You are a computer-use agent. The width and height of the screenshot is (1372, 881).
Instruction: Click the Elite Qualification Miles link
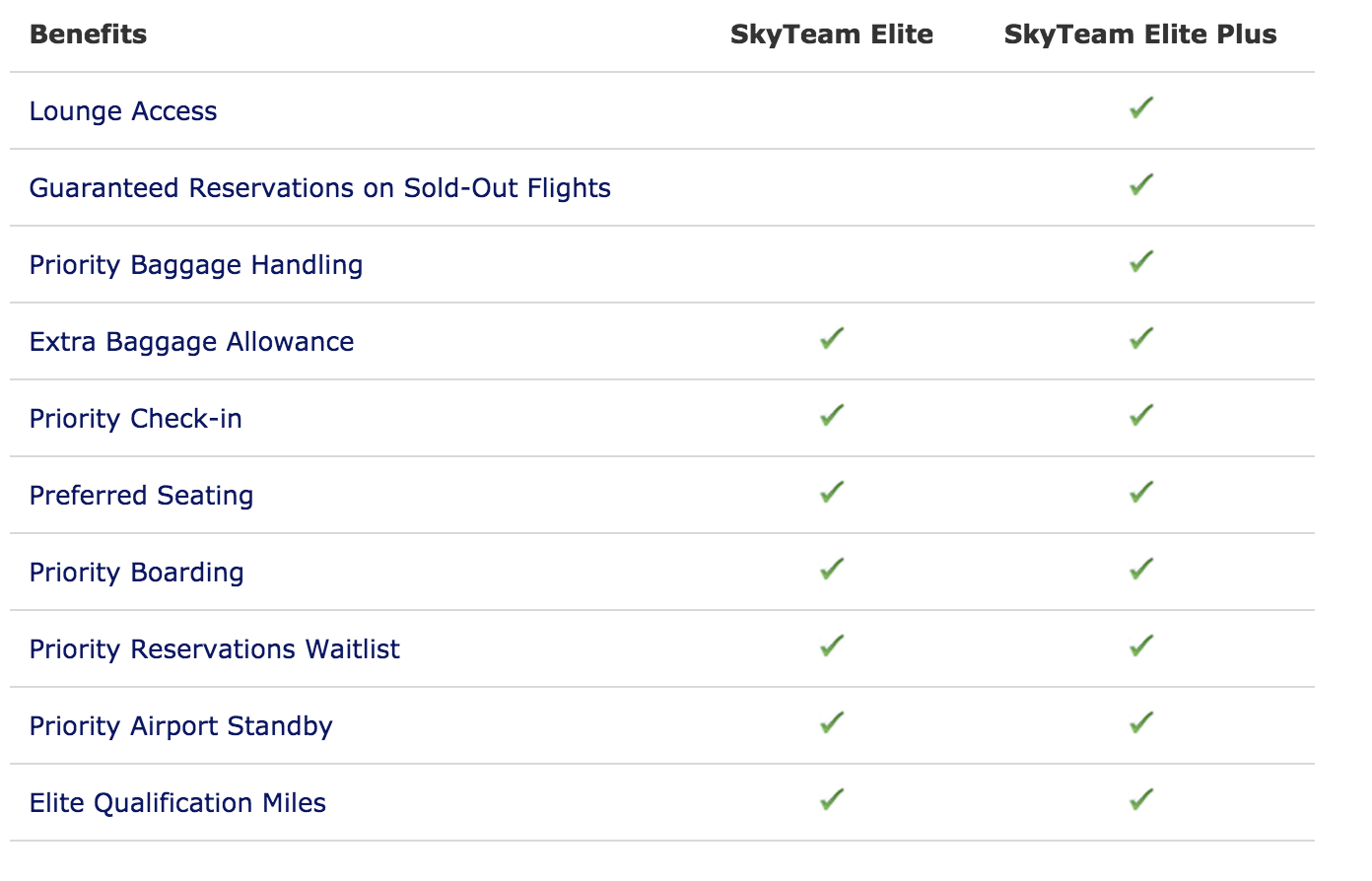[177, 803]
